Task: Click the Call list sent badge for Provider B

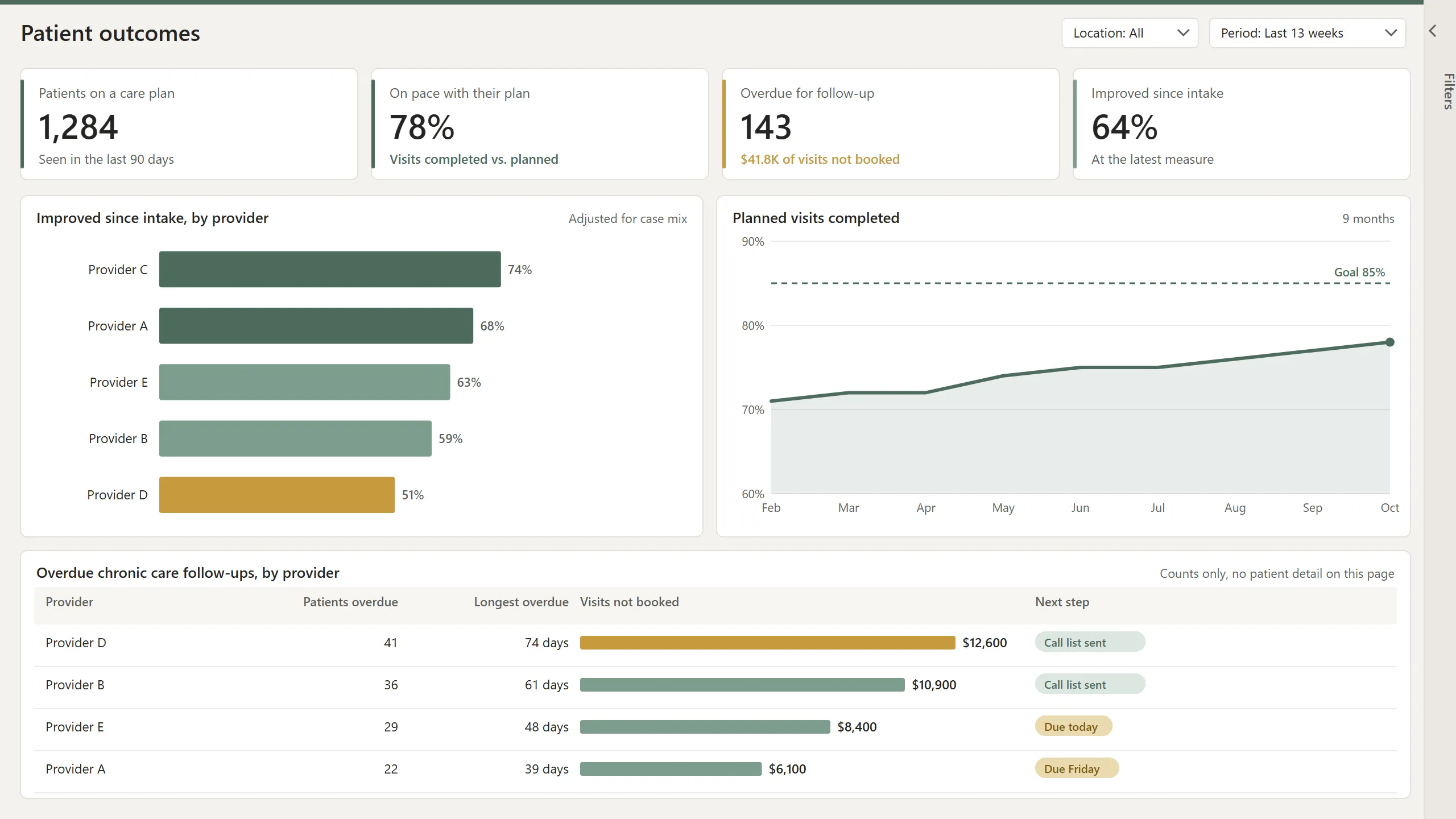Action: click(1090, 684)
